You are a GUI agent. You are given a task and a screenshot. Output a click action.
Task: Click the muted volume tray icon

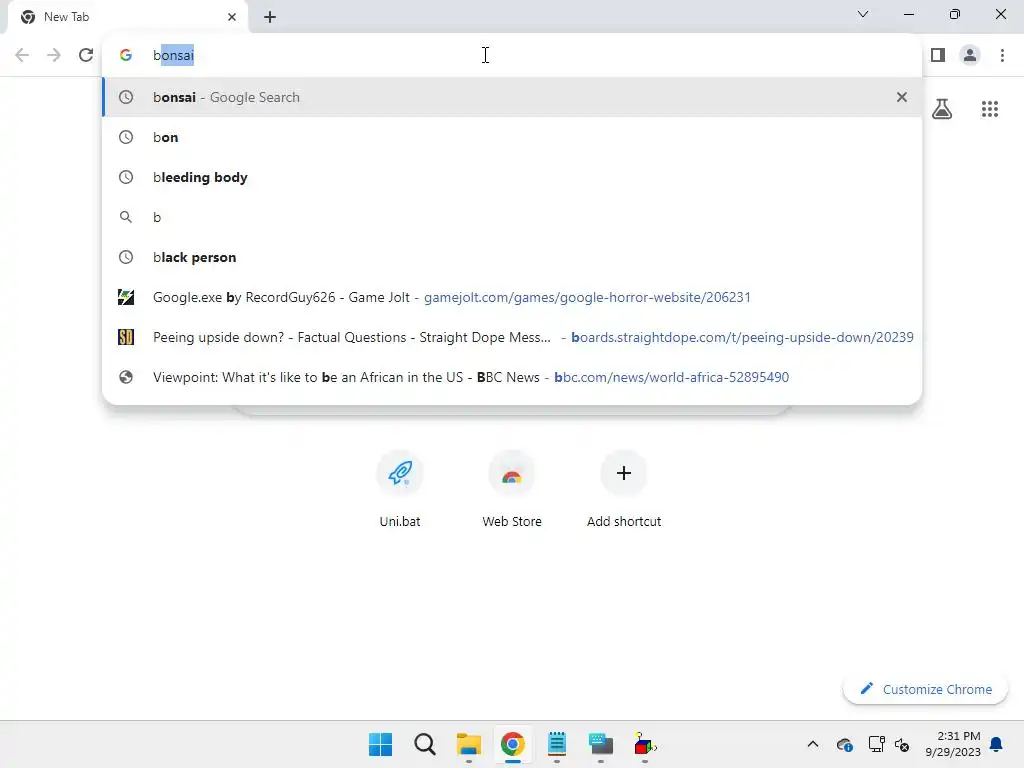(902, 744)
